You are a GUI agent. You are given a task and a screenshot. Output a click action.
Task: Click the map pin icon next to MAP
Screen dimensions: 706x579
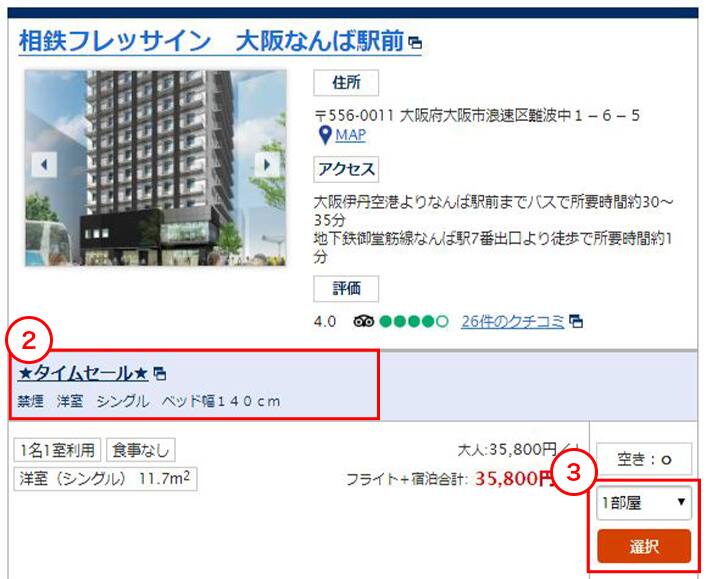click(325, 135)
